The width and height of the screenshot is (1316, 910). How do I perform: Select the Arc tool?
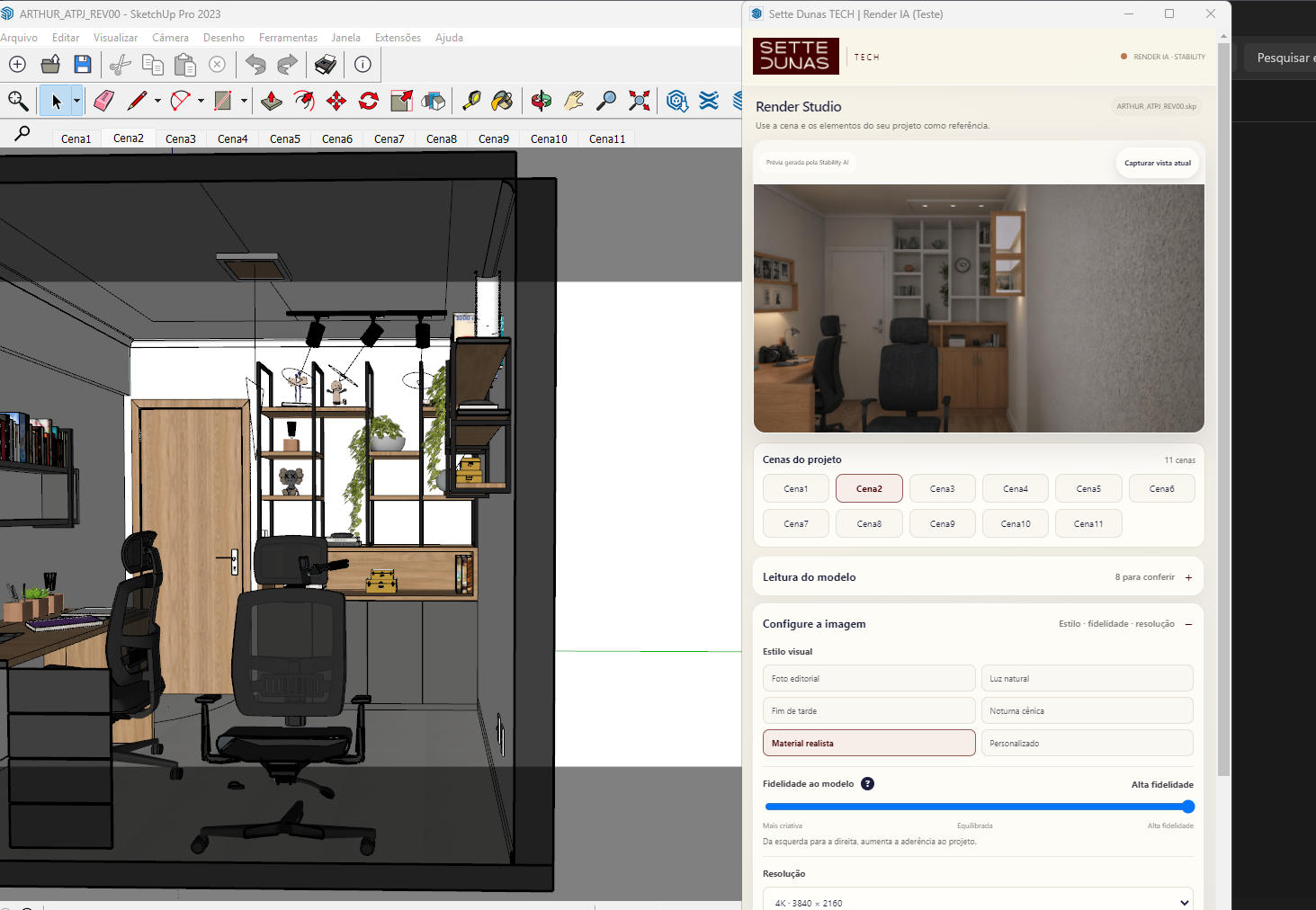[181, 101]
